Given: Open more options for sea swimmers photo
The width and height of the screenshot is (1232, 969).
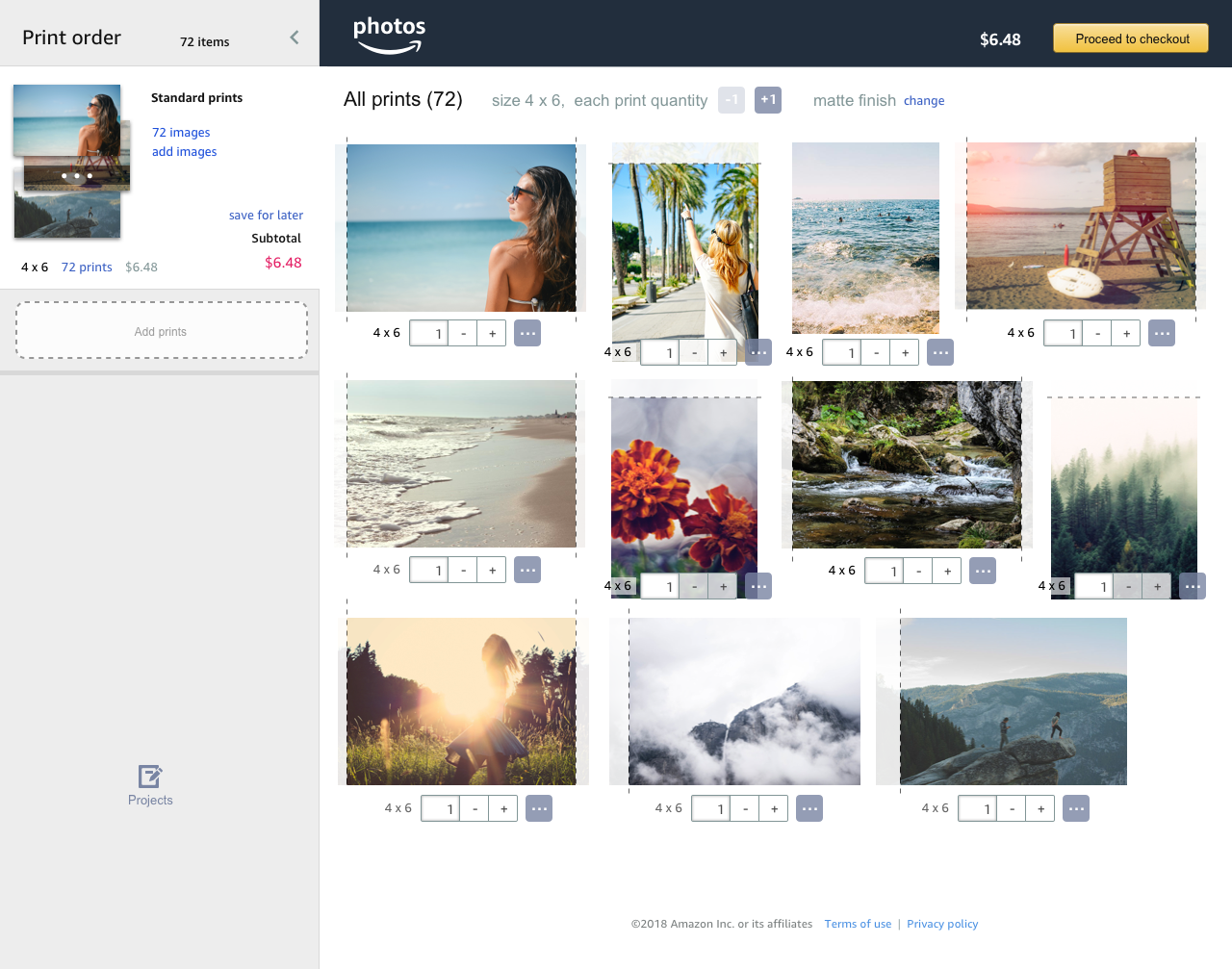Looking at the screenshot, I should click(940, 352).
